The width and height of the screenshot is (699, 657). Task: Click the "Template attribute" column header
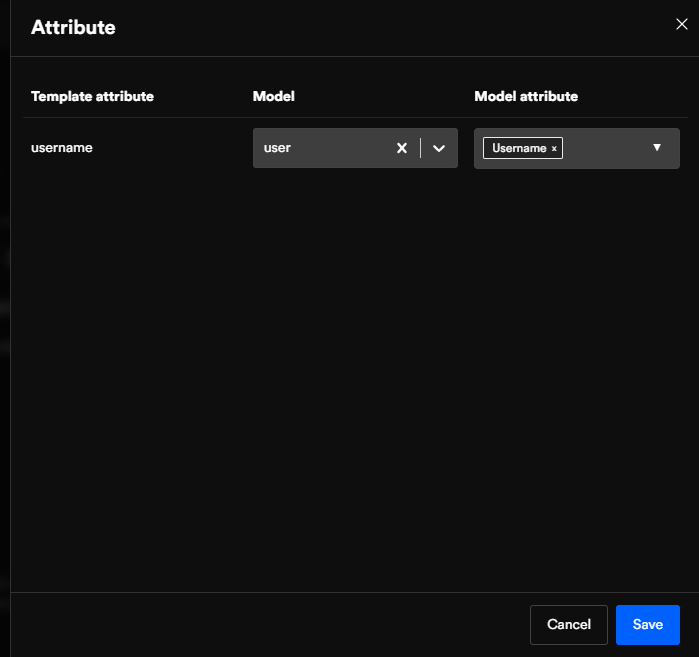pos(92,96)
